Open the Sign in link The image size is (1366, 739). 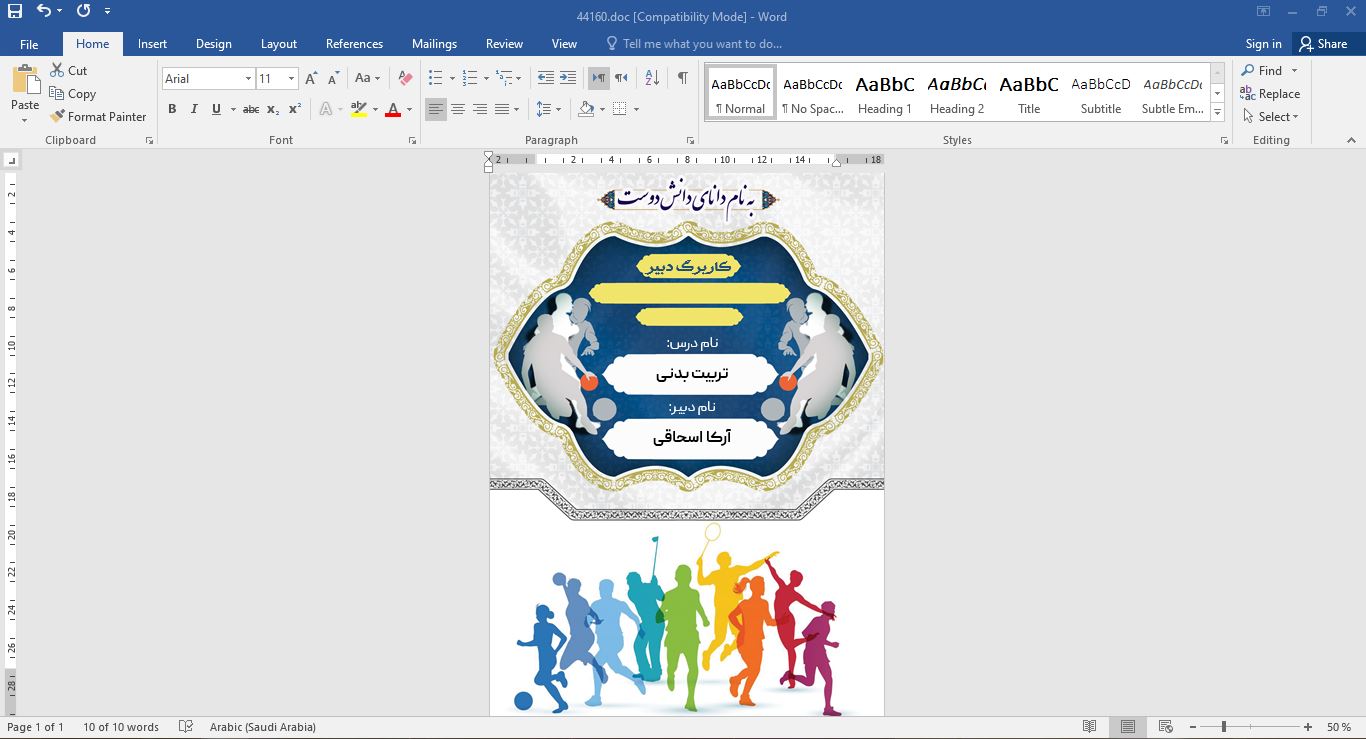tap(1263, 44)
